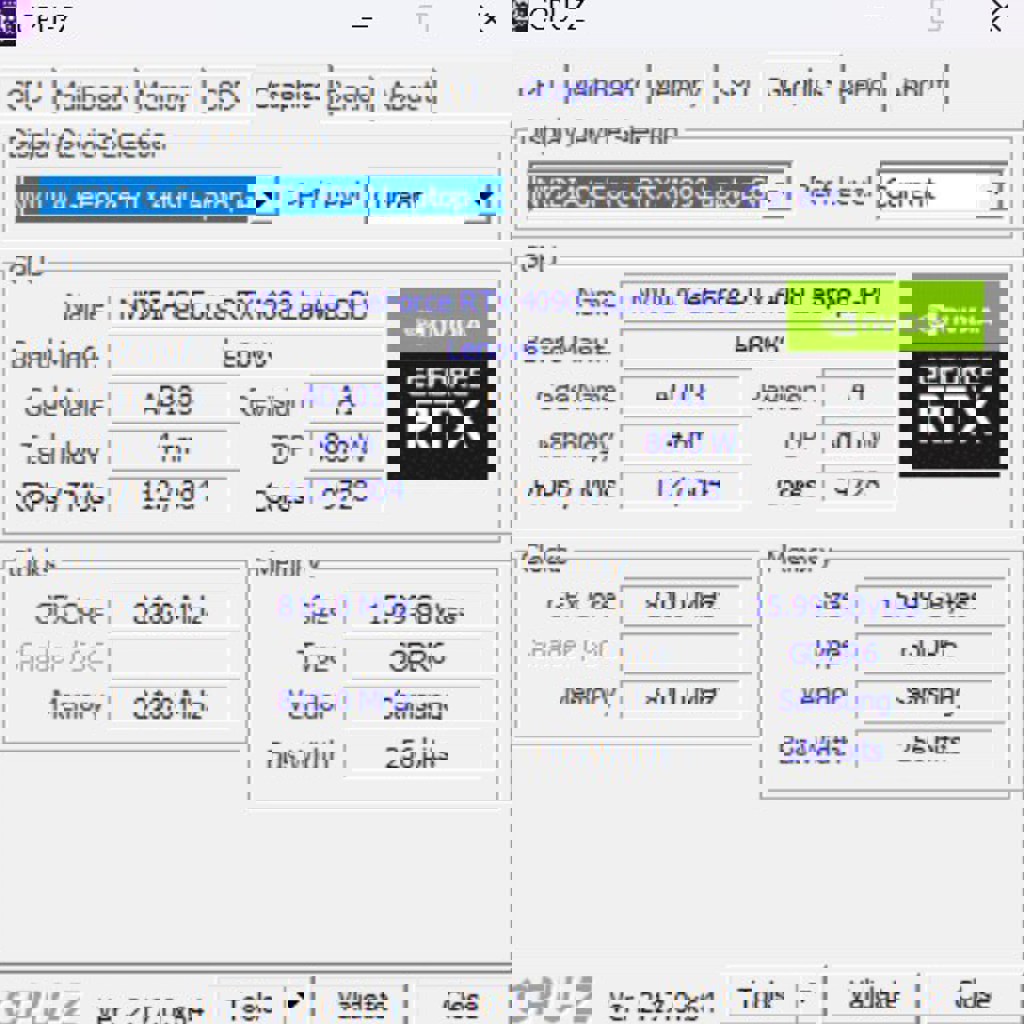Open the display device dropdown in the left window
This screenshot has height=1024, width=1024.
[264, 200]
